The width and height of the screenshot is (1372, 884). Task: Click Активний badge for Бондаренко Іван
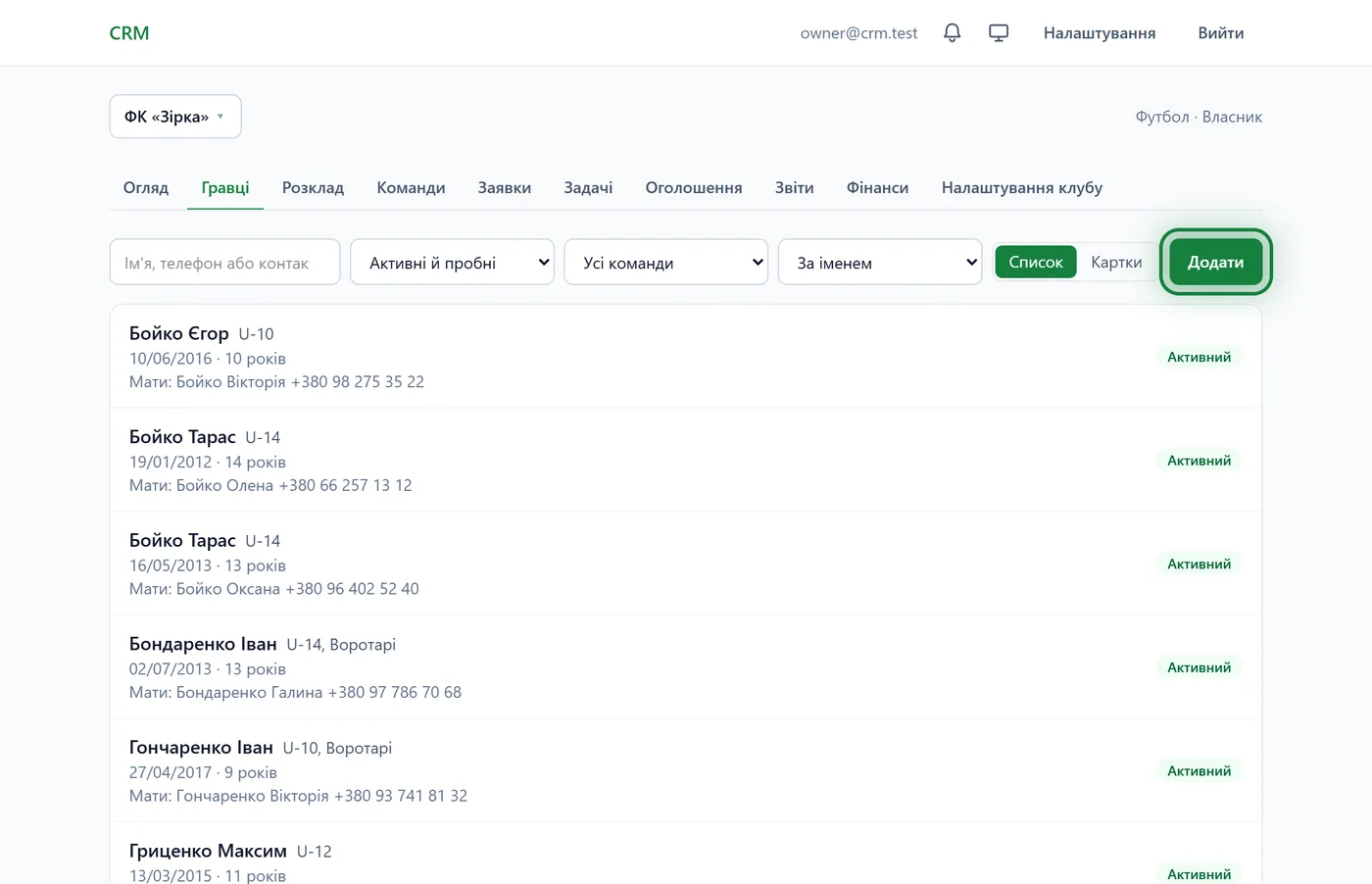[x=1199, y=667]
